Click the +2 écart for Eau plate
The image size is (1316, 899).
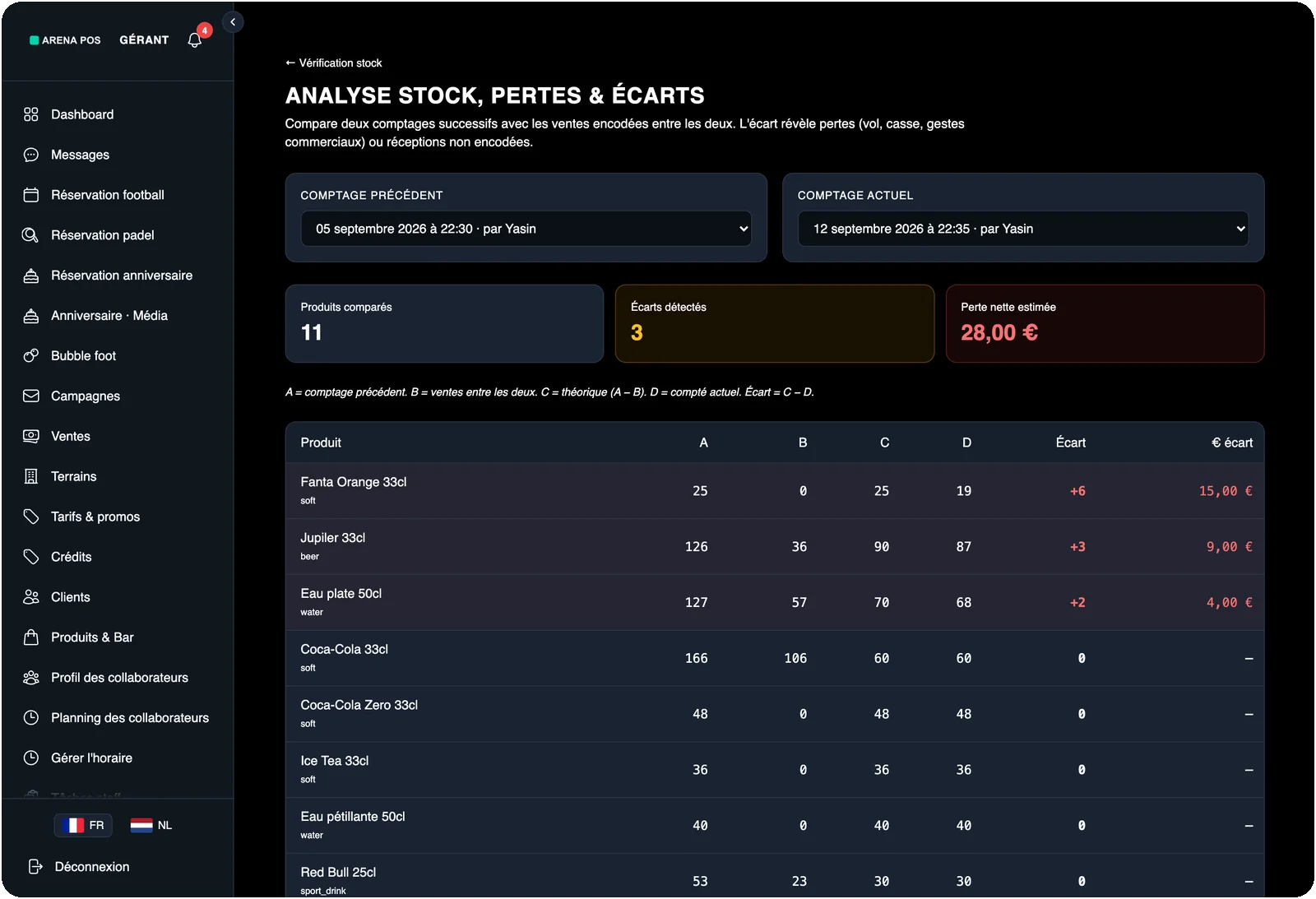coord(1077,603)
